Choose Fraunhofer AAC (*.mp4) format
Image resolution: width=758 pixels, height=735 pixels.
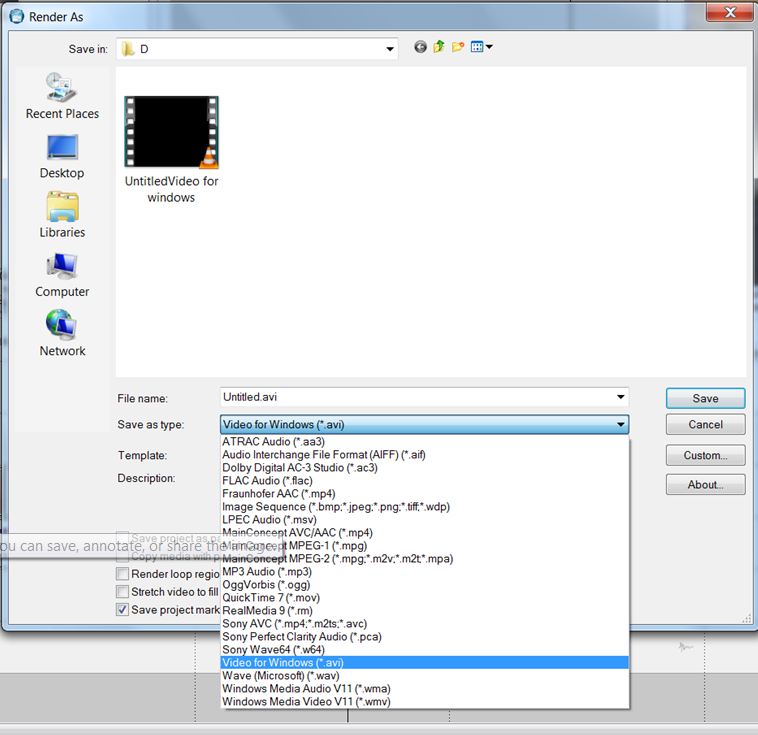425,494
